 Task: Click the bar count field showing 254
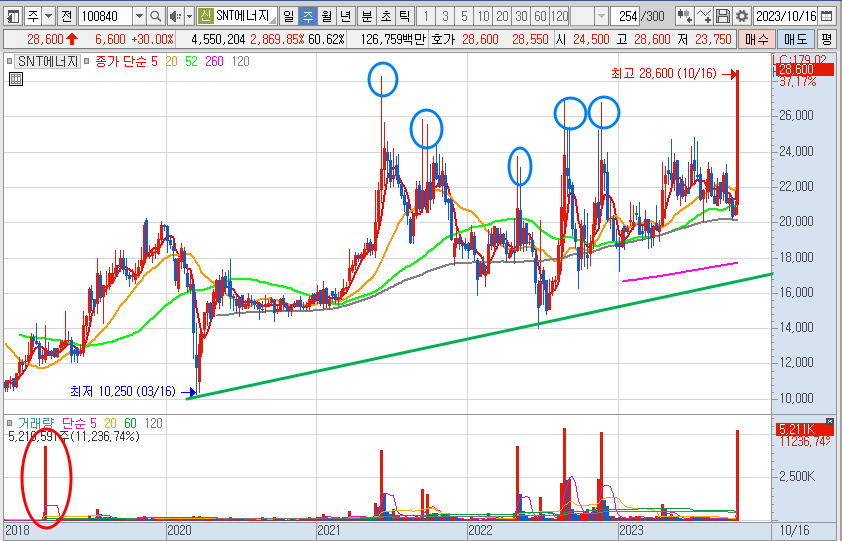click(x=626, y=17)
